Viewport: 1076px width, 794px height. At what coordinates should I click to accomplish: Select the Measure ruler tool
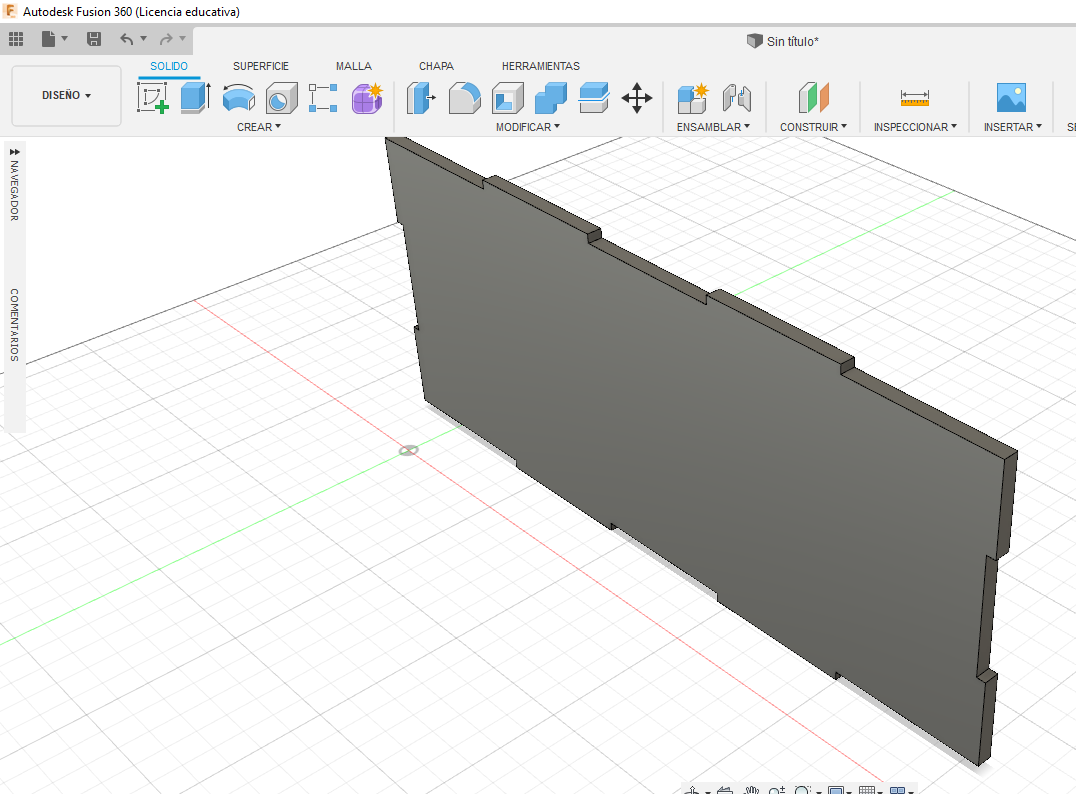915,97
